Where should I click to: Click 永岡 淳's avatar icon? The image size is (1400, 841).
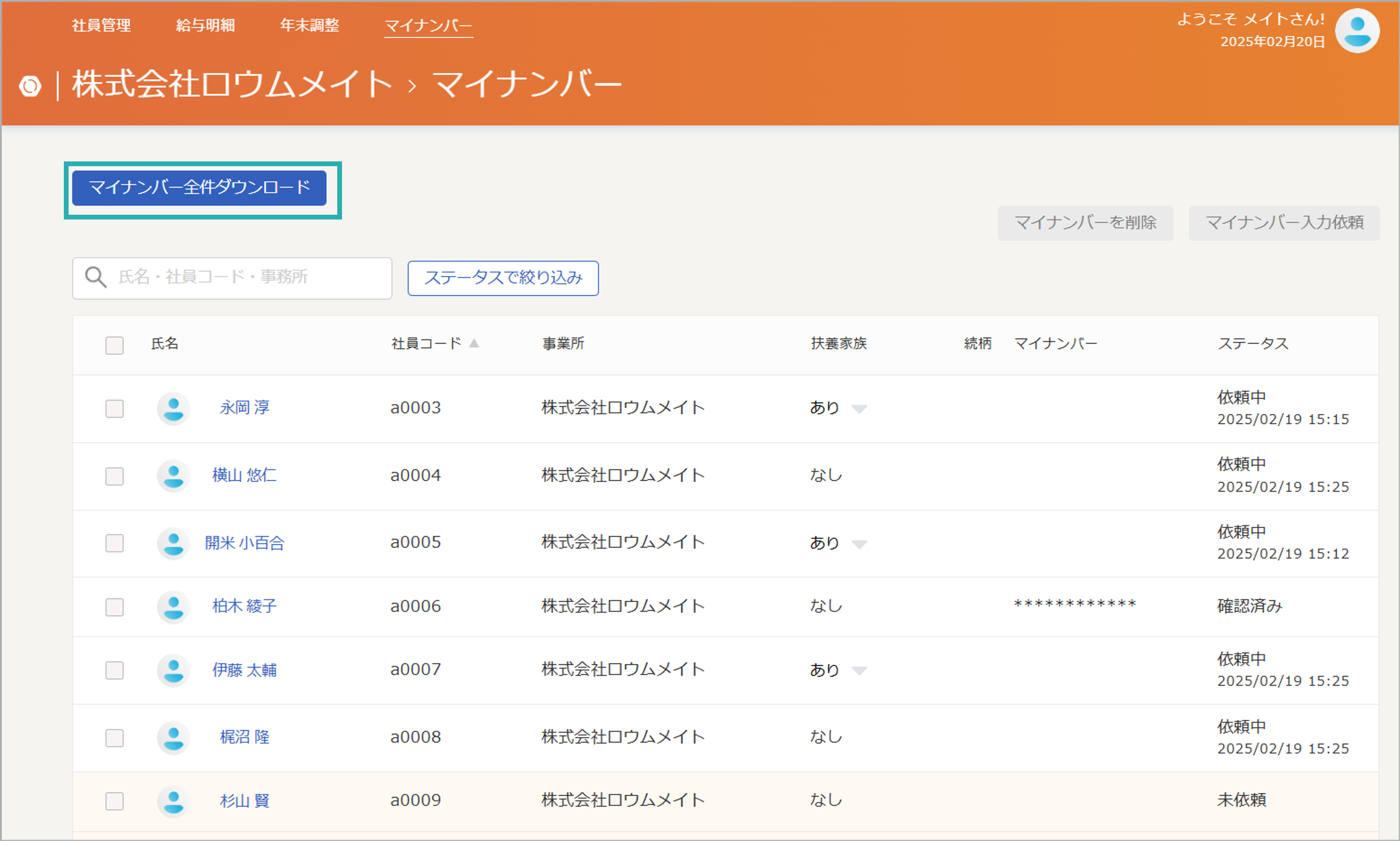click(173, 408)
